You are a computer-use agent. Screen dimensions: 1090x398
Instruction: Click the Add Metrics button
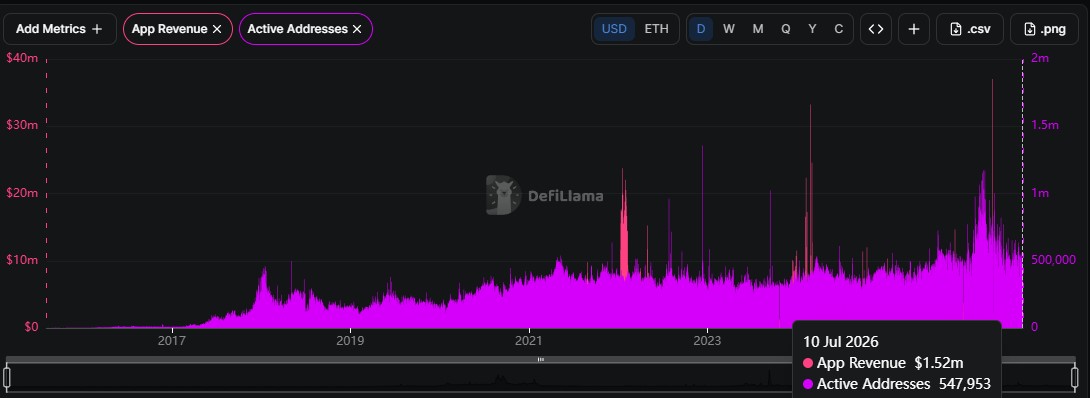point(60,29)
